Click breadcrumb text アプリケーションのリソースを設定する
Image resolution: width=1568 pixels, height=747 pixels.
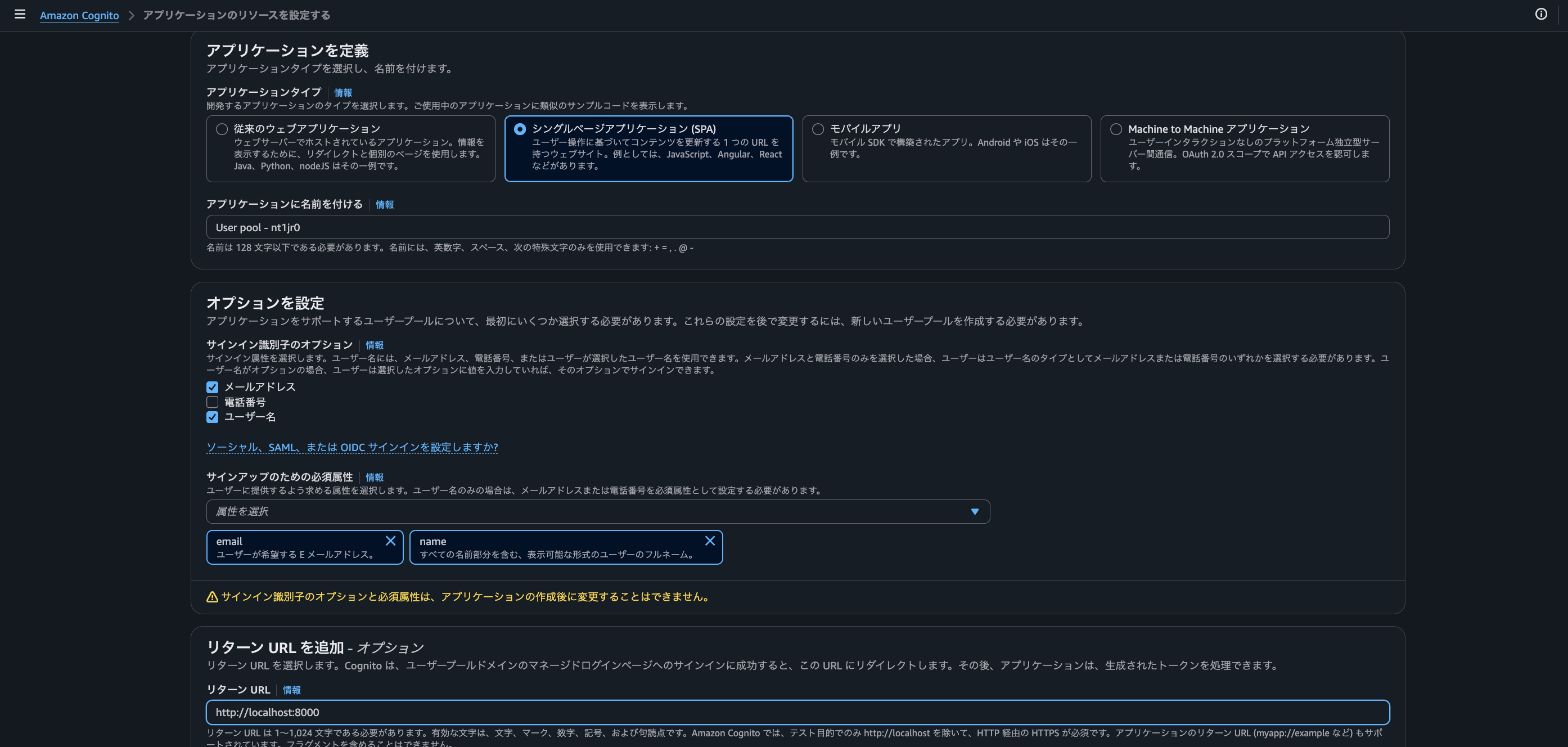point(236,15)
